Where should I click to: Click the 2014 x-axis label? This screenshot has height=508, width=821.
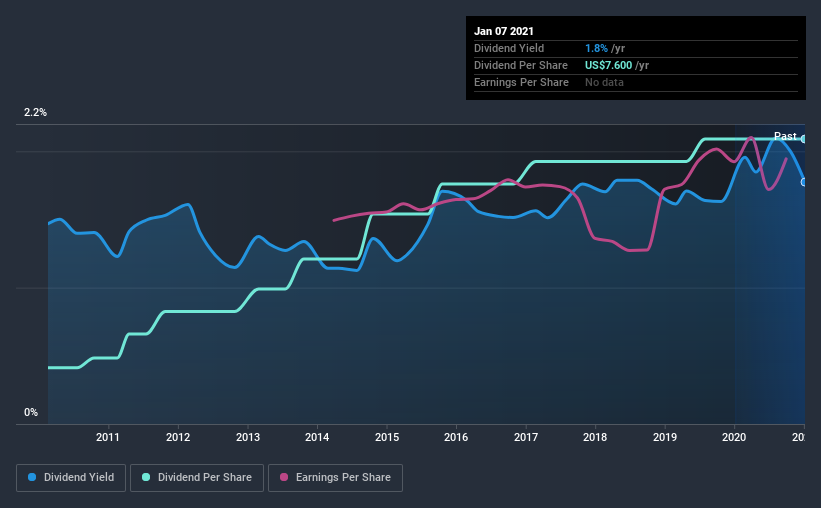[x=317, y=437]
